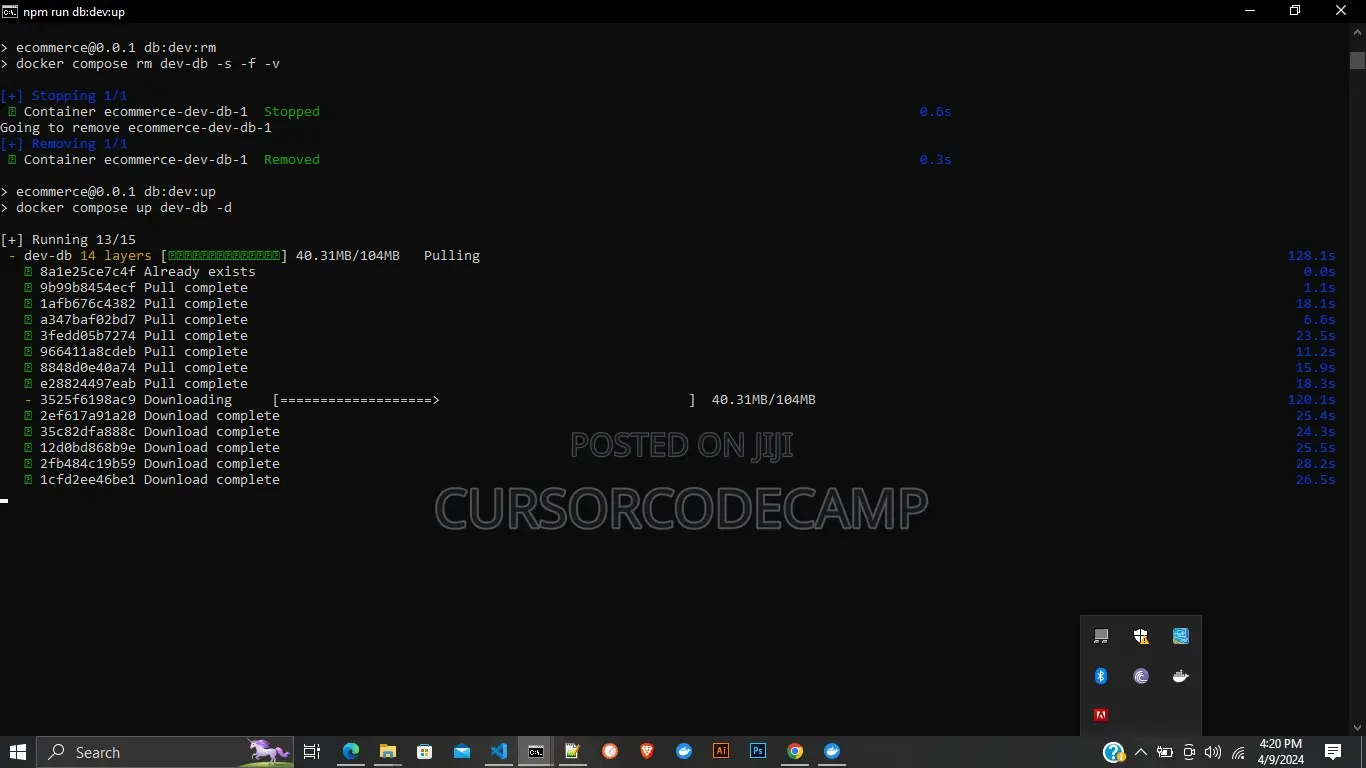Launch Brave browser from the taskbar
1366x768 pixels.
pos(647,752)
